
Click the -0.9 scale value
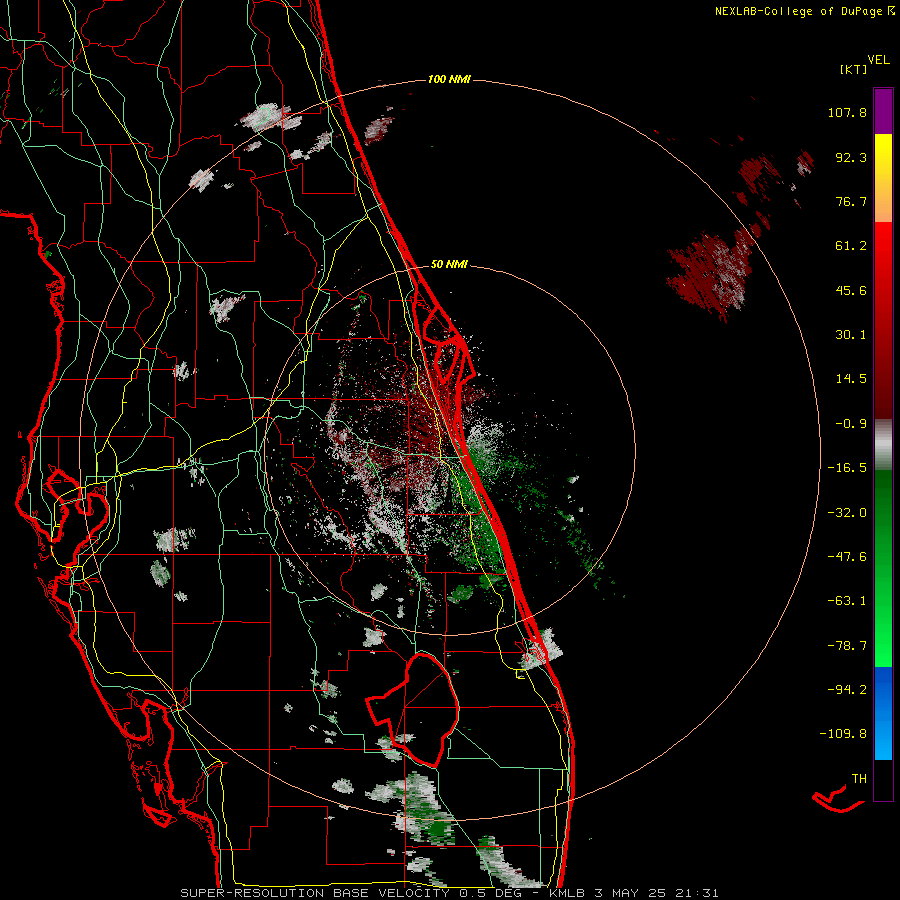click(x=851, y=424)
